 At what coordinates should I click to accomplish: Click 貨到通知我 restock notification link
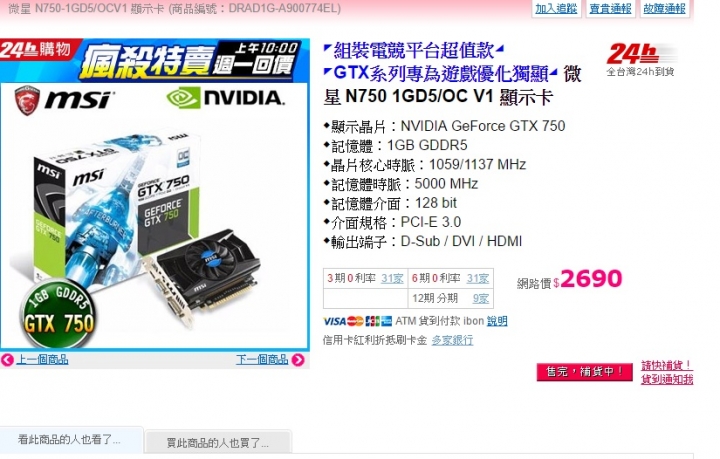[x=667, y=379]
